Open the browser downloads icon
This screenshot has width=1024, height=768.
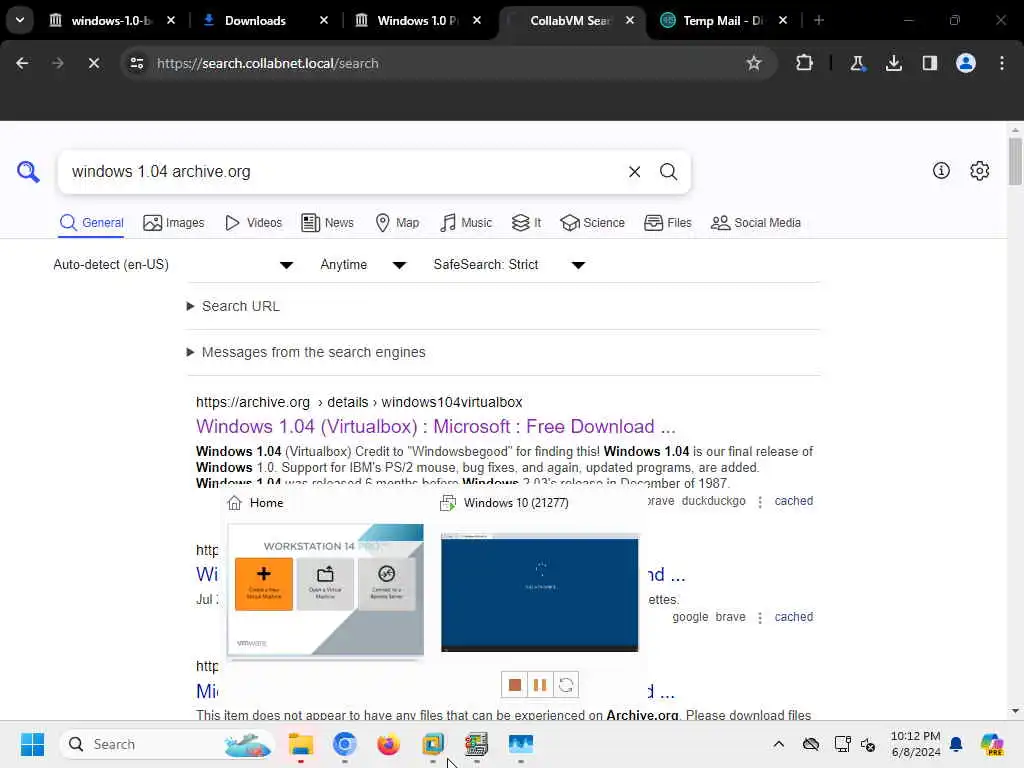point(893,63)
